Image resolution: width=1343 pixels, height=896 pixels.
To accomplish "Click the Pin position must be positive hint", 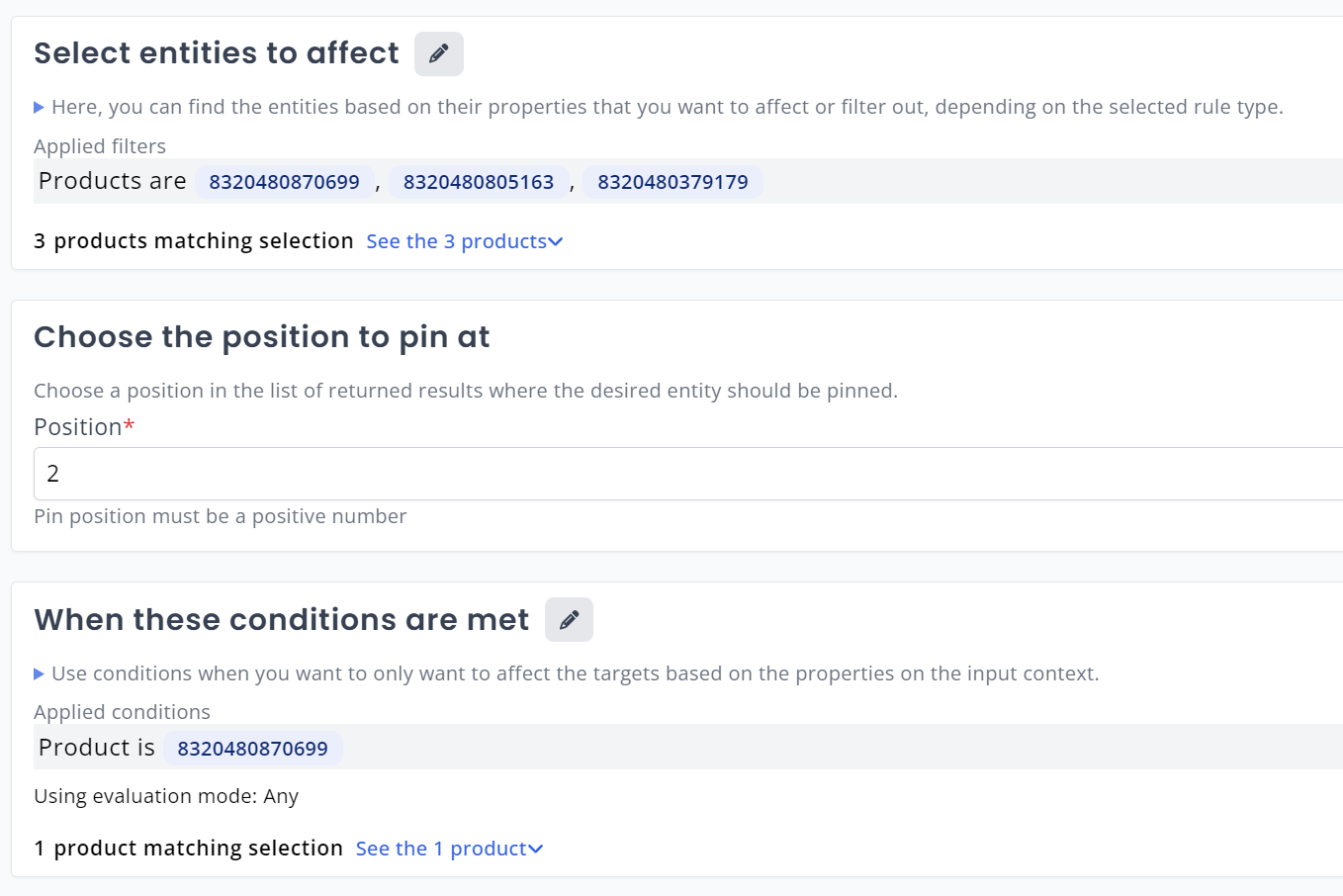I will (x=221, y=516).
